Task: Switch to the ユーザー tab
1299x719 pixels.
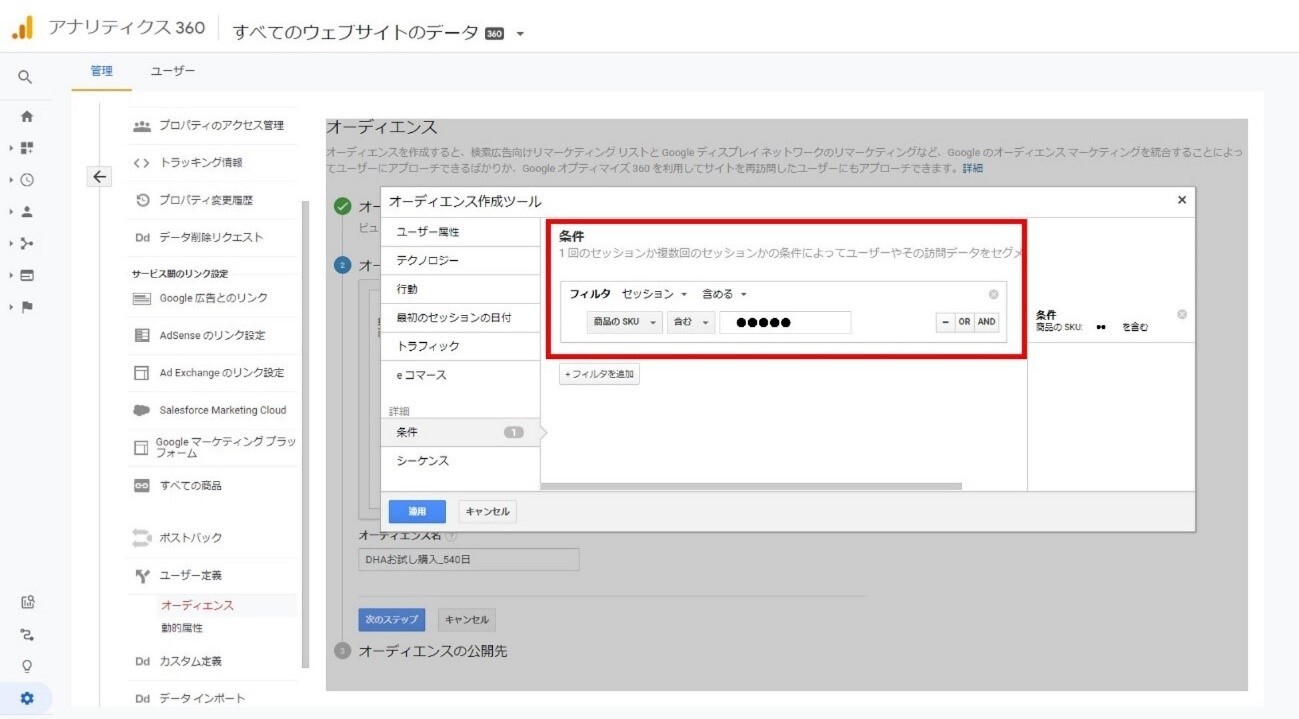Action: coord(173,71)
